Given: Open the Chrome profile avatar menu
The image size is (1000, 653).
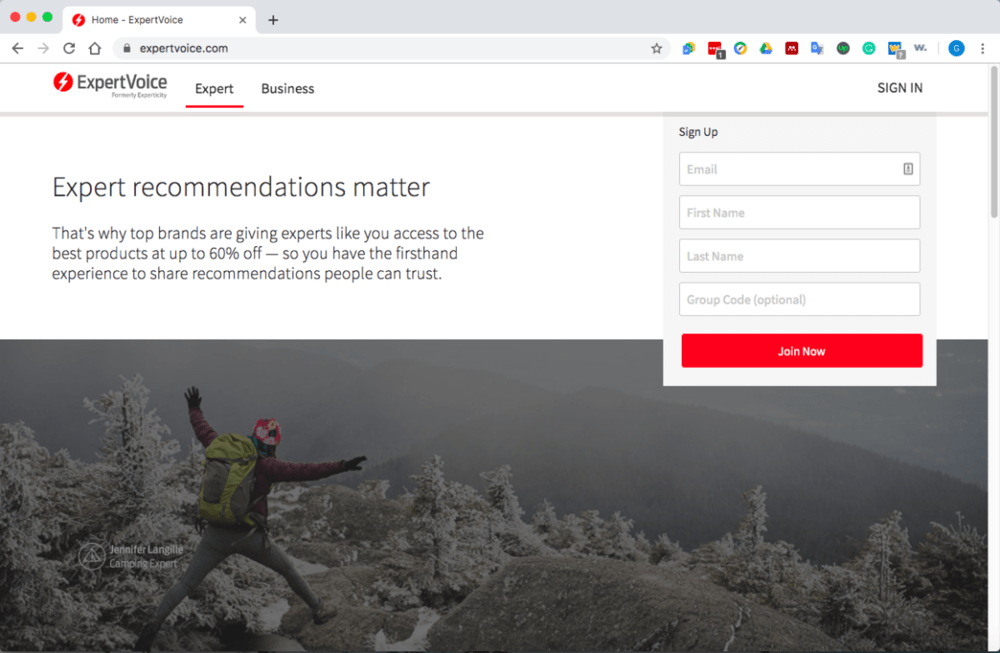Looking at the screenshot, I should click(956, 48).
